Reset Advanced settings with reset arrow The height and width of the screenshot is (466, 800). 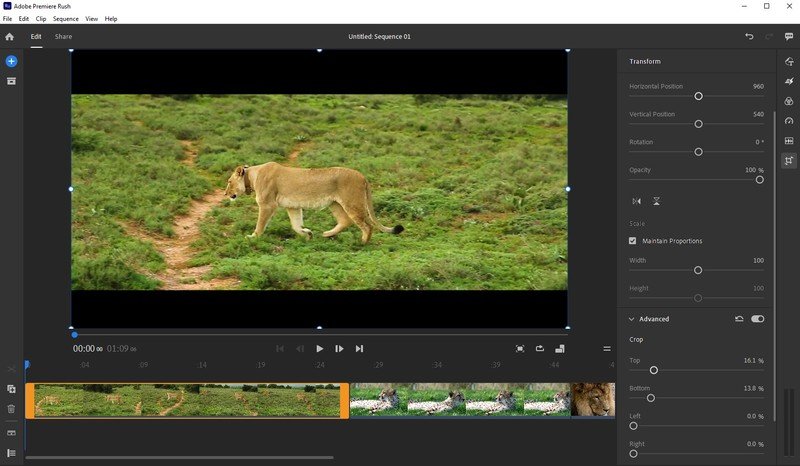(x=738, y=319)
